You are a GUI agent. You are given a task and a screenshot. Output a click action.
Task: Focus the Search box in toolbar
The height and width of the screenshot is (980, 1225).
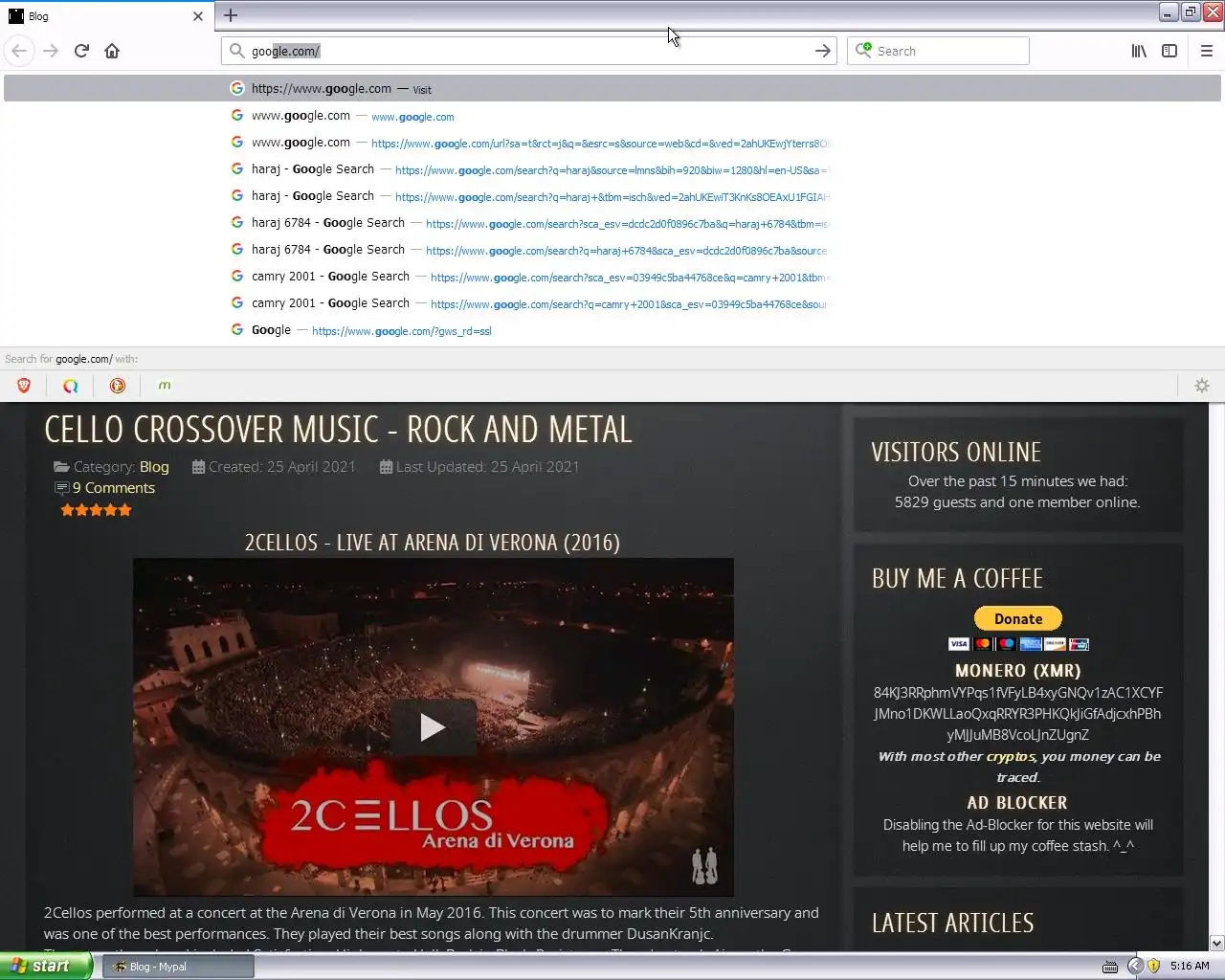(938, 51)
